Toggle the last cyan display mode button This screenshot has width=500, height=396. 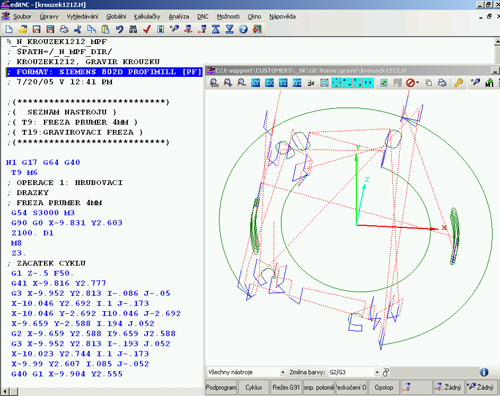pos(368,83)
